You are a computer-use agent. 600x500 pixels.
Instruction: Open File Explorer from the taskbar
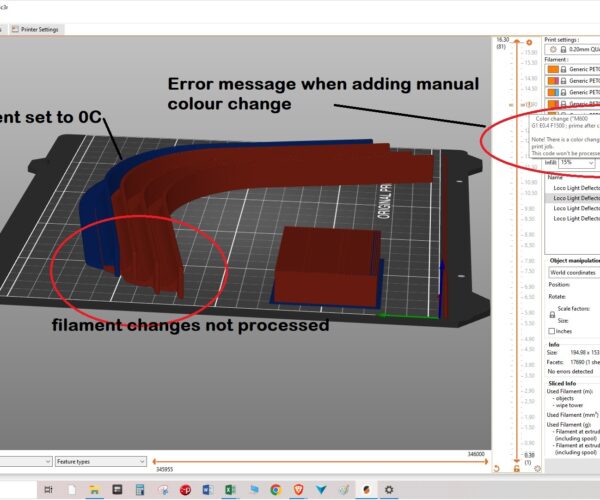[94, 489]
